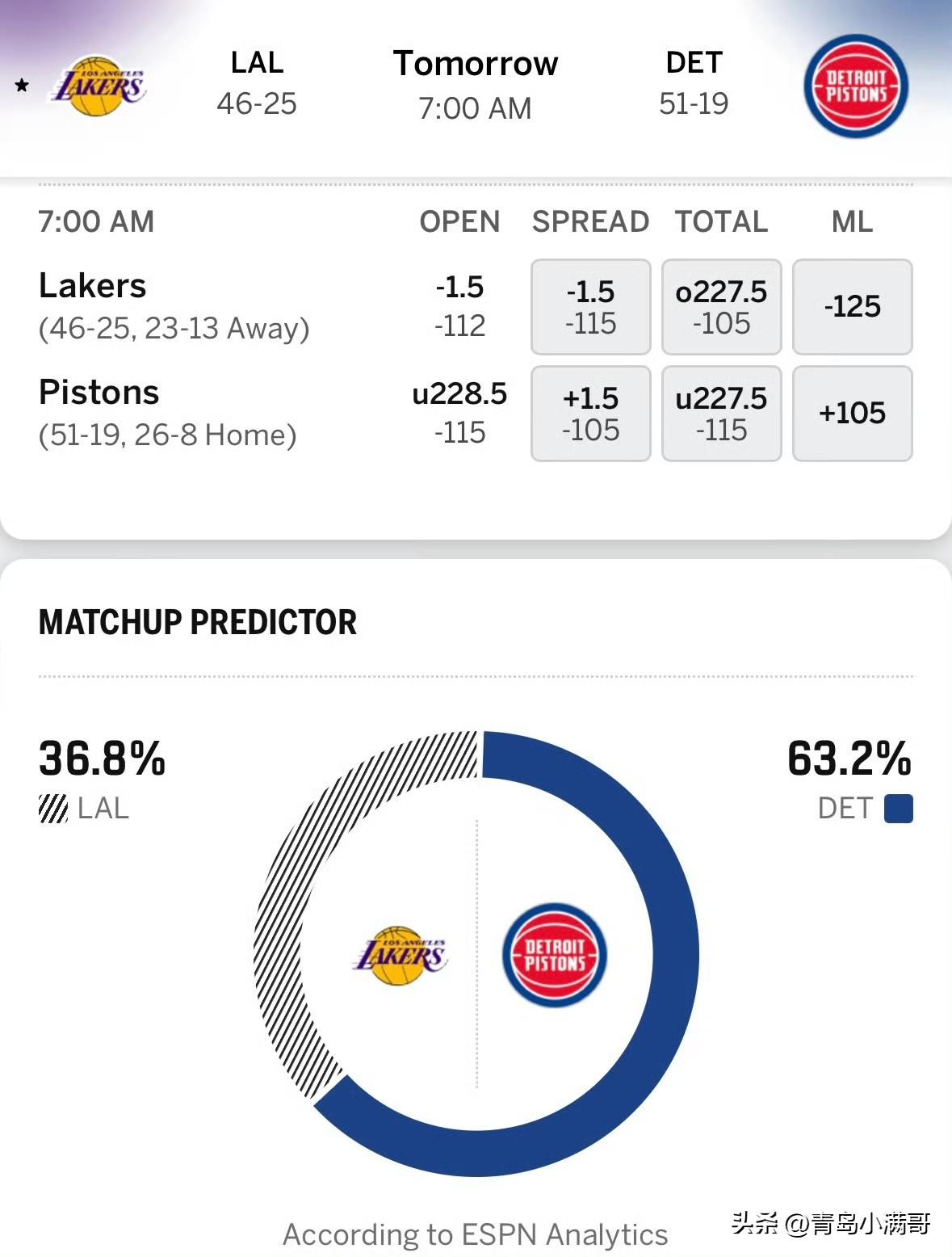Tap the blue Detroit segment of the donut chart
The height and width of the screenshot is (1257, 952).
664,953
